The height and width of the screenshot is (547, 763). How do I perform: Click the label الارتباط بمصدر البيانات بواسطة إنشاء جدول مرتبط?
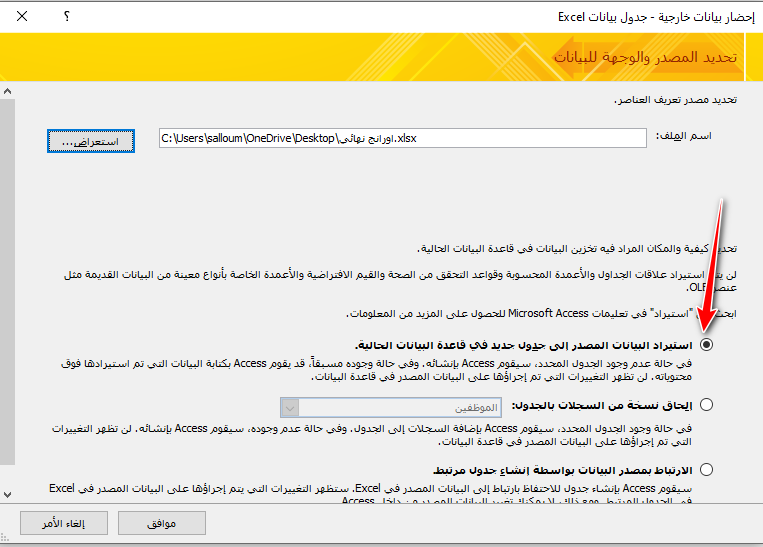(x=563, y=471)
